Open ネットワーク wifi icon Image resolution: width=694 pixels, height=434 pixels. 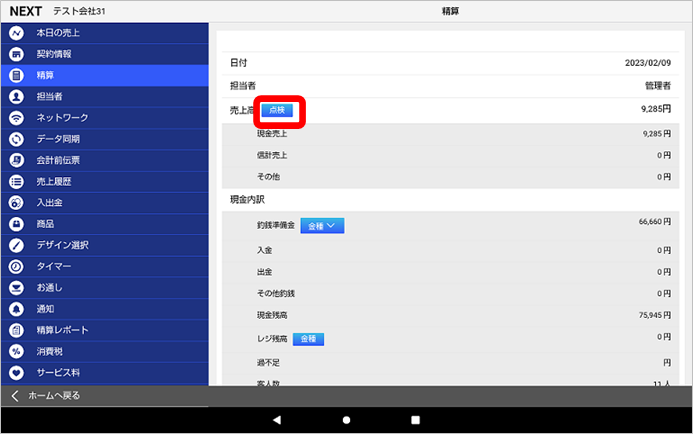[16, 117]
